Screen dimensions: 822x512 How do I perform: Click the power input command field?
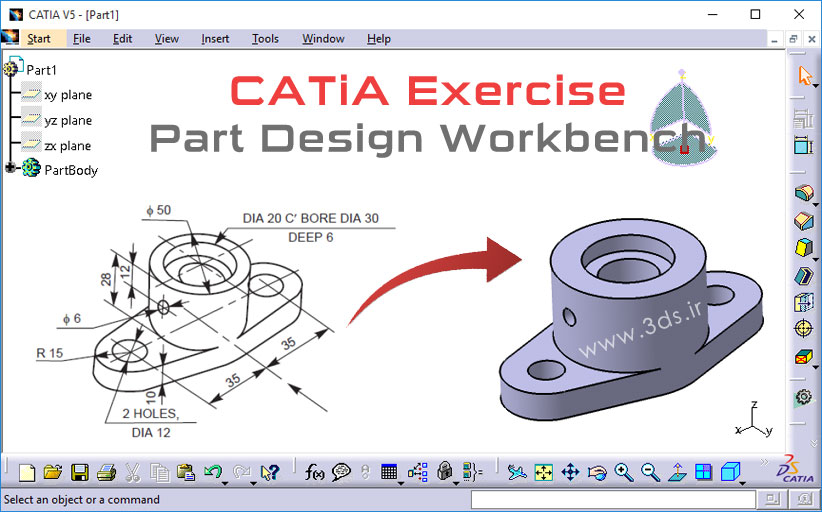613,499
